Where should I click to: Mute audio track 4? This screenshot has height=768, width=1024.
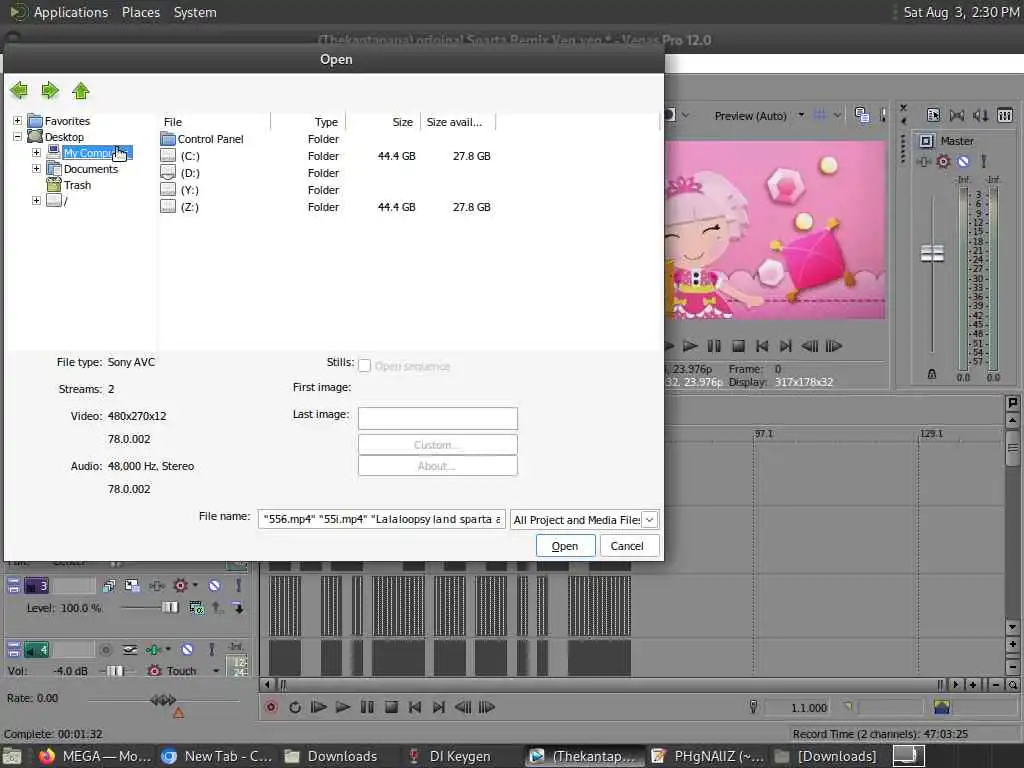click(187, 650)
